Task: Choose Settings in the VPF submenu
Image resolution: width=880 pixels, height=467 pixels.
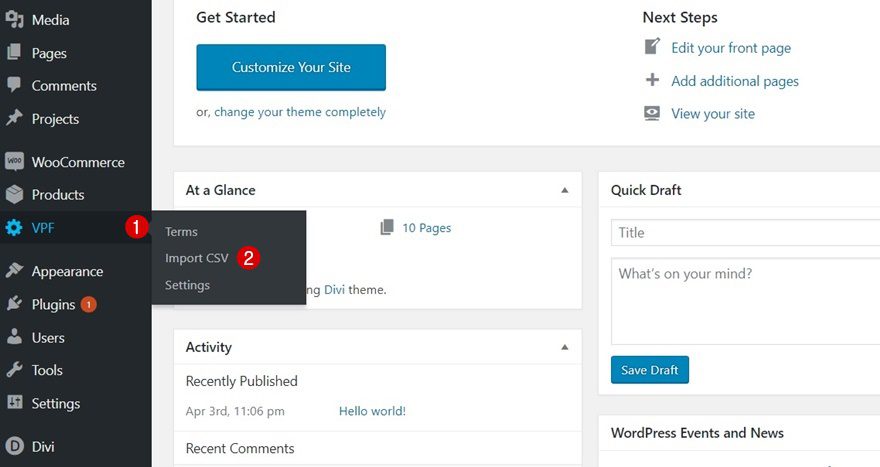Action: click(x=187, y=285)
